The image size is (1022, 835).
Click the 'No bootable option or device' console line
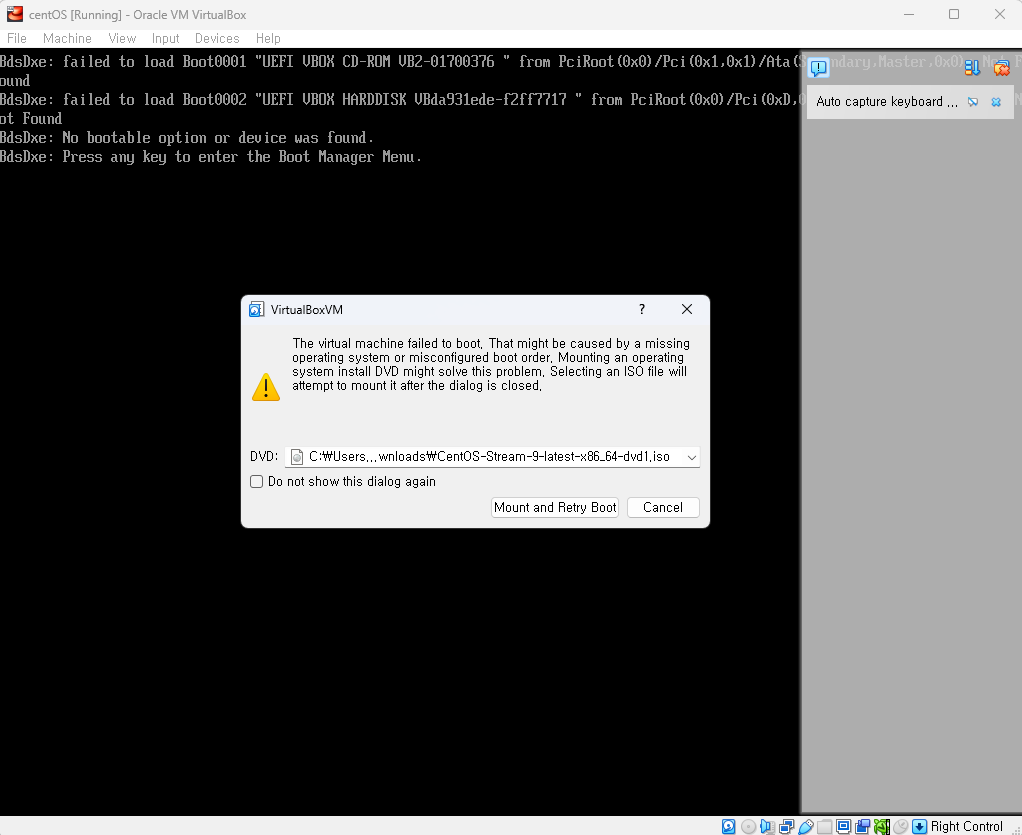click(187, 138)
